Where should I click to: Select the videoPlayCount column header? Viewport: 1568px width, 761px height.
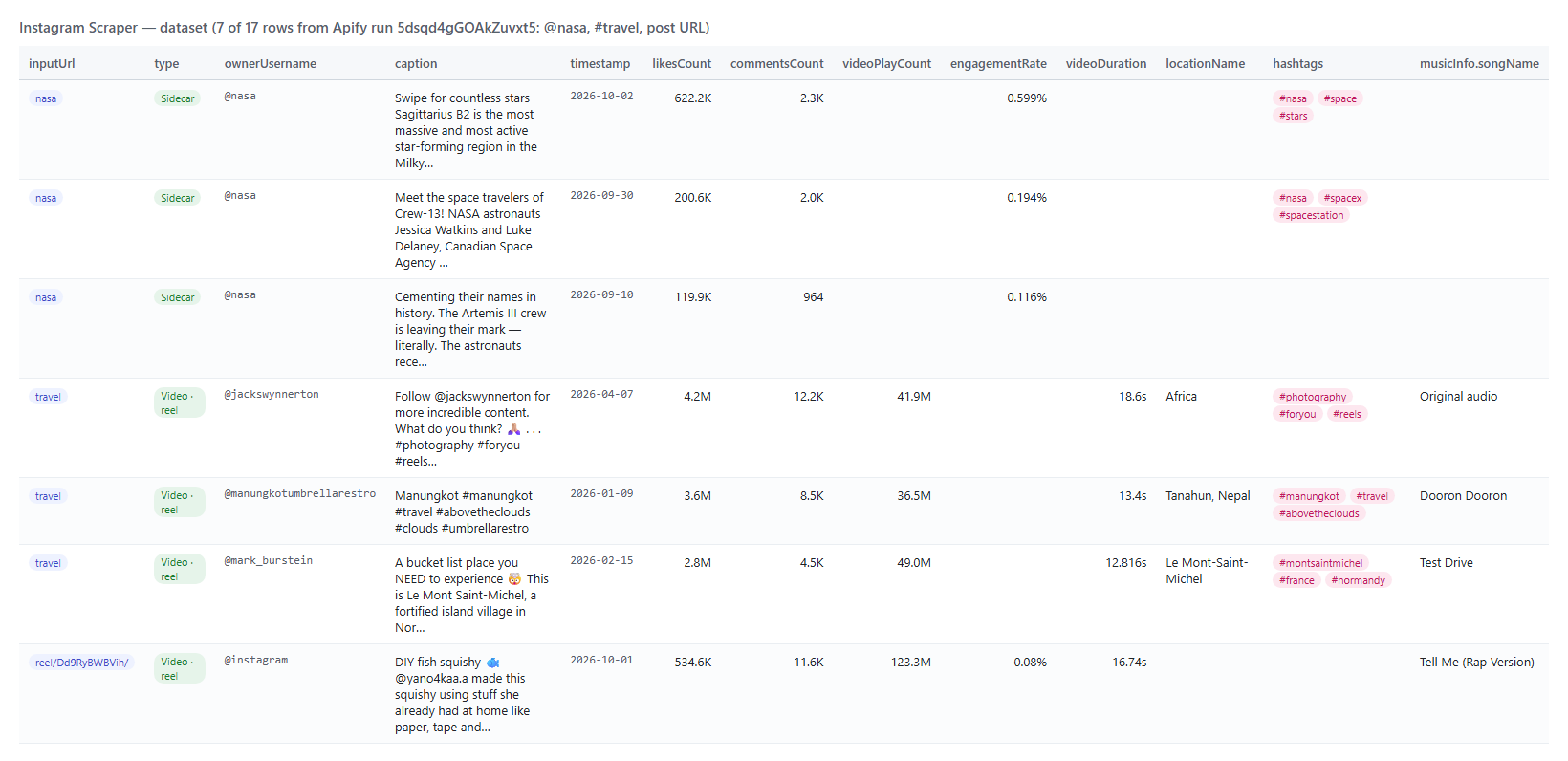click(886, 64)
